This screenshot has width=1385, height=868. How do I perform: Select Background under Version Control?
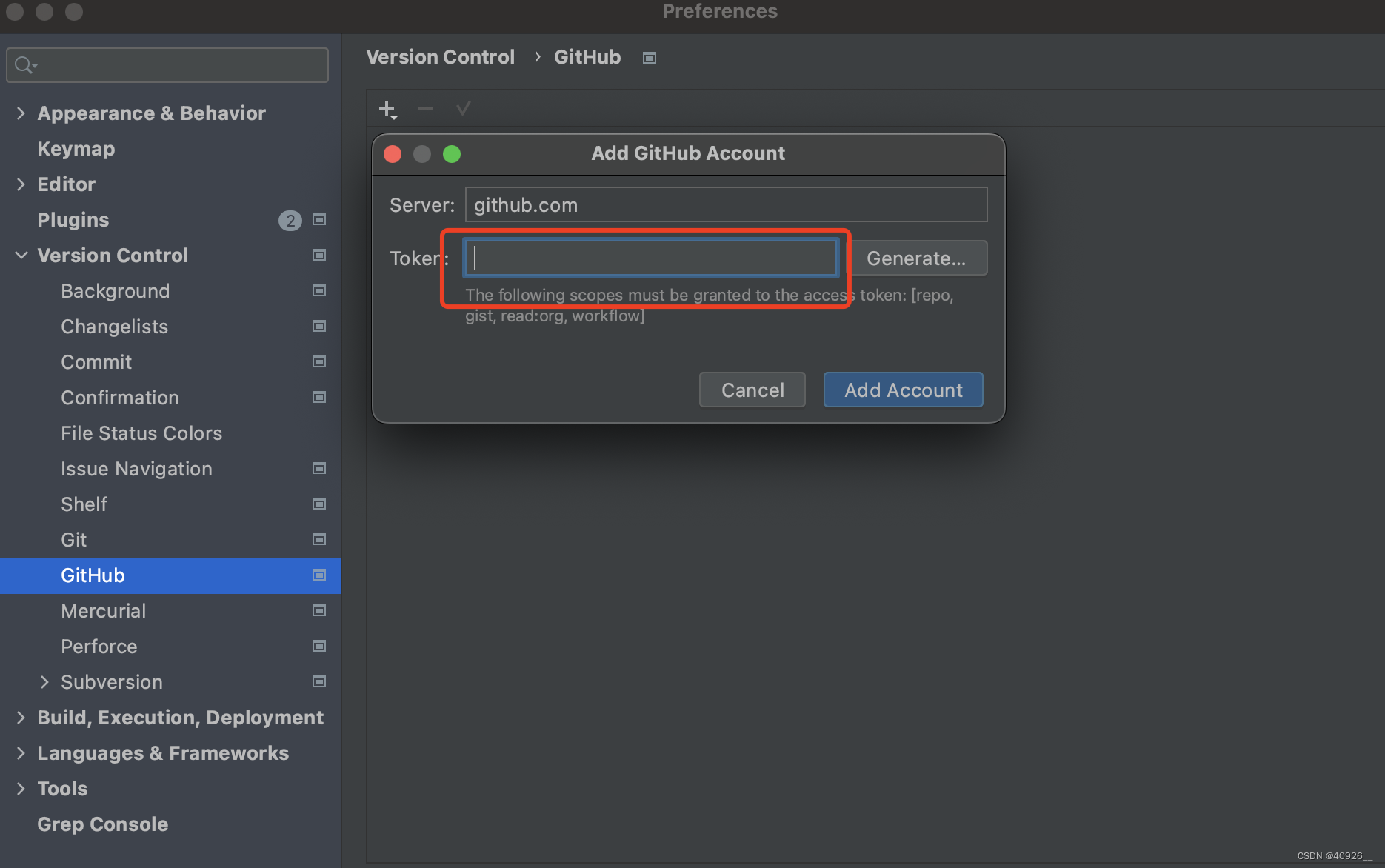point(116,291)
